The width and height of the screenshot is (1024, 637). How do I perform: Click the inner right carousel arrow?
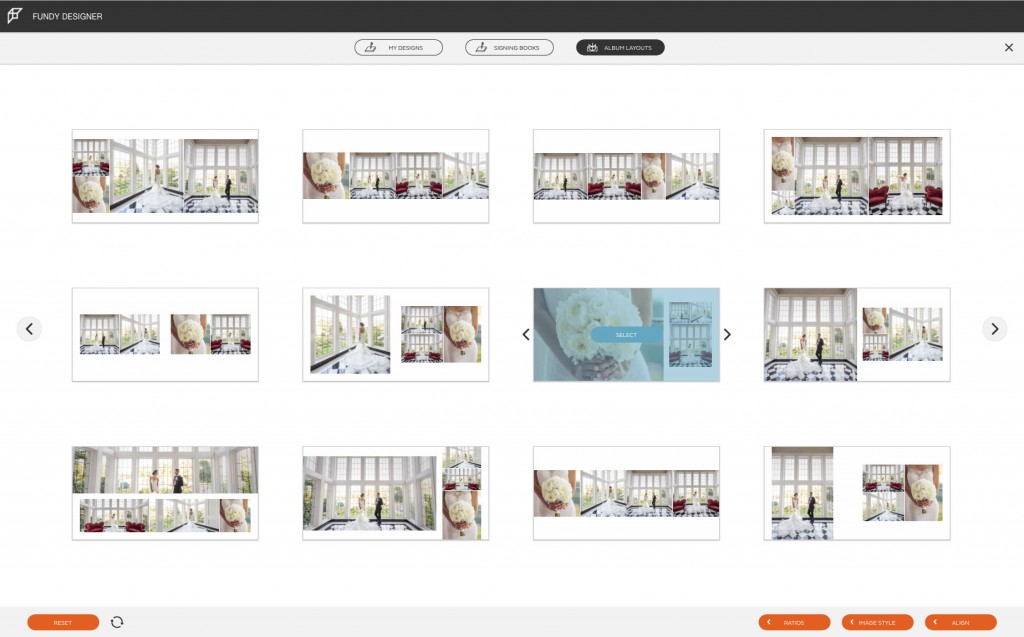727,334
